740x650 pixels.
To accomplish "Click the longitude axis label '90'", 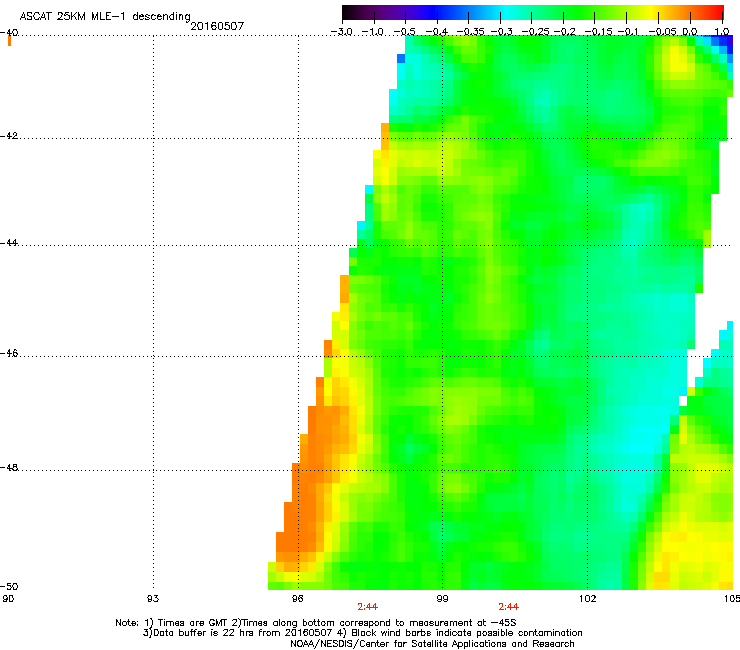I will tap(8, 599).
